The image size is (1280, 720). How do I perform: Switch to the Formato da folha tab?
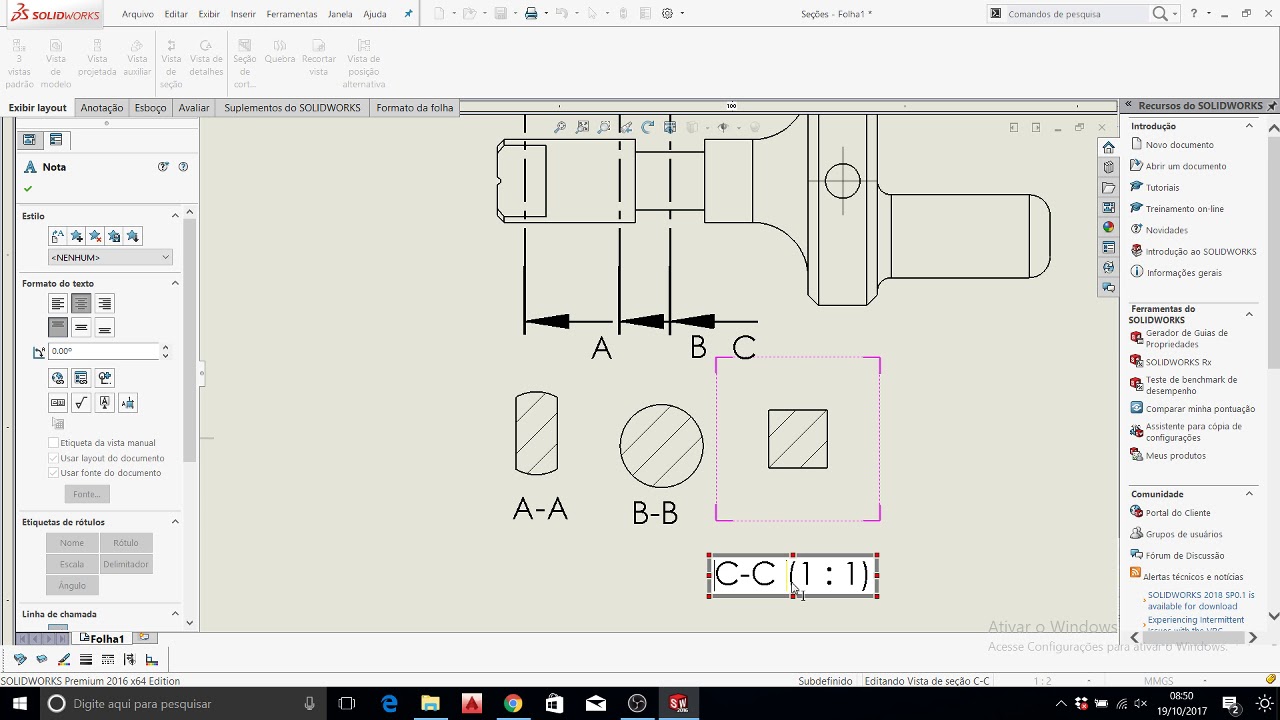pos(415,108)
